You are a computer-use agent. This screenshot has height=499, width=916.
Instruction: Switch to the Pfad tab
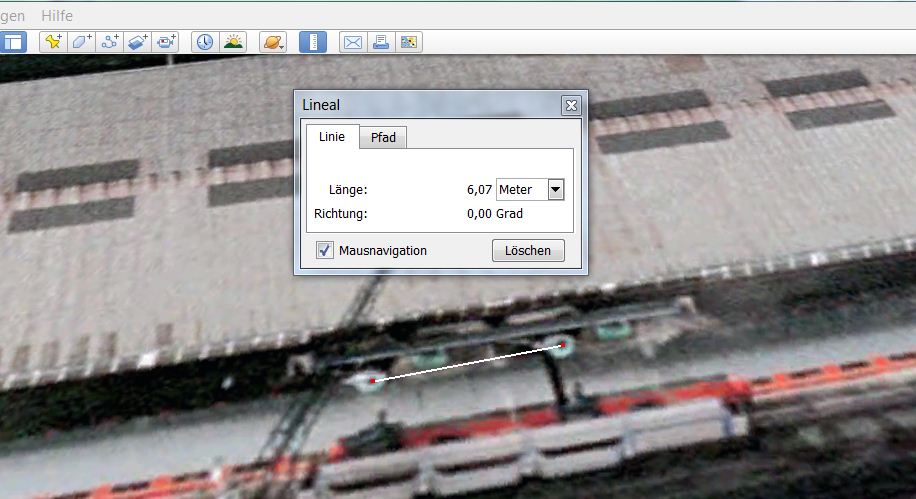383,137
